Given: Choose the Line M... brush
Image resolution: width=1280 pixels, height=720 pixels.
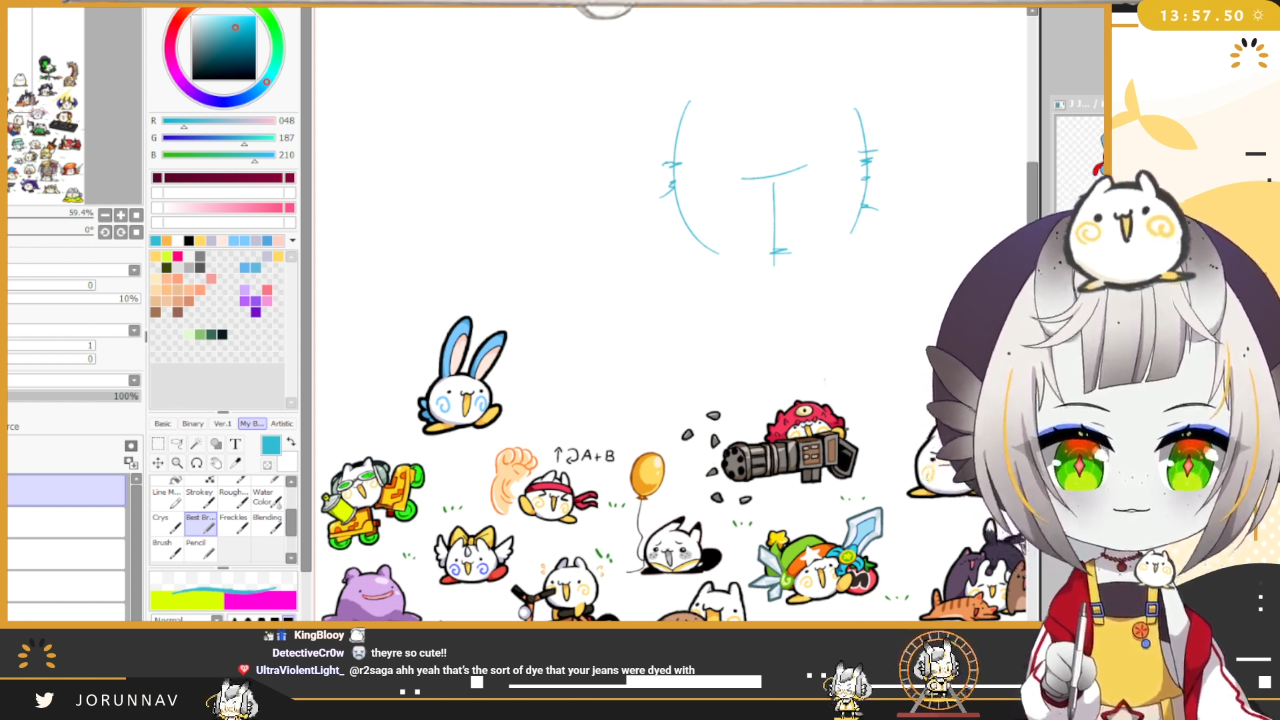Looking at the screenshot, I should (x=166, y=498).
